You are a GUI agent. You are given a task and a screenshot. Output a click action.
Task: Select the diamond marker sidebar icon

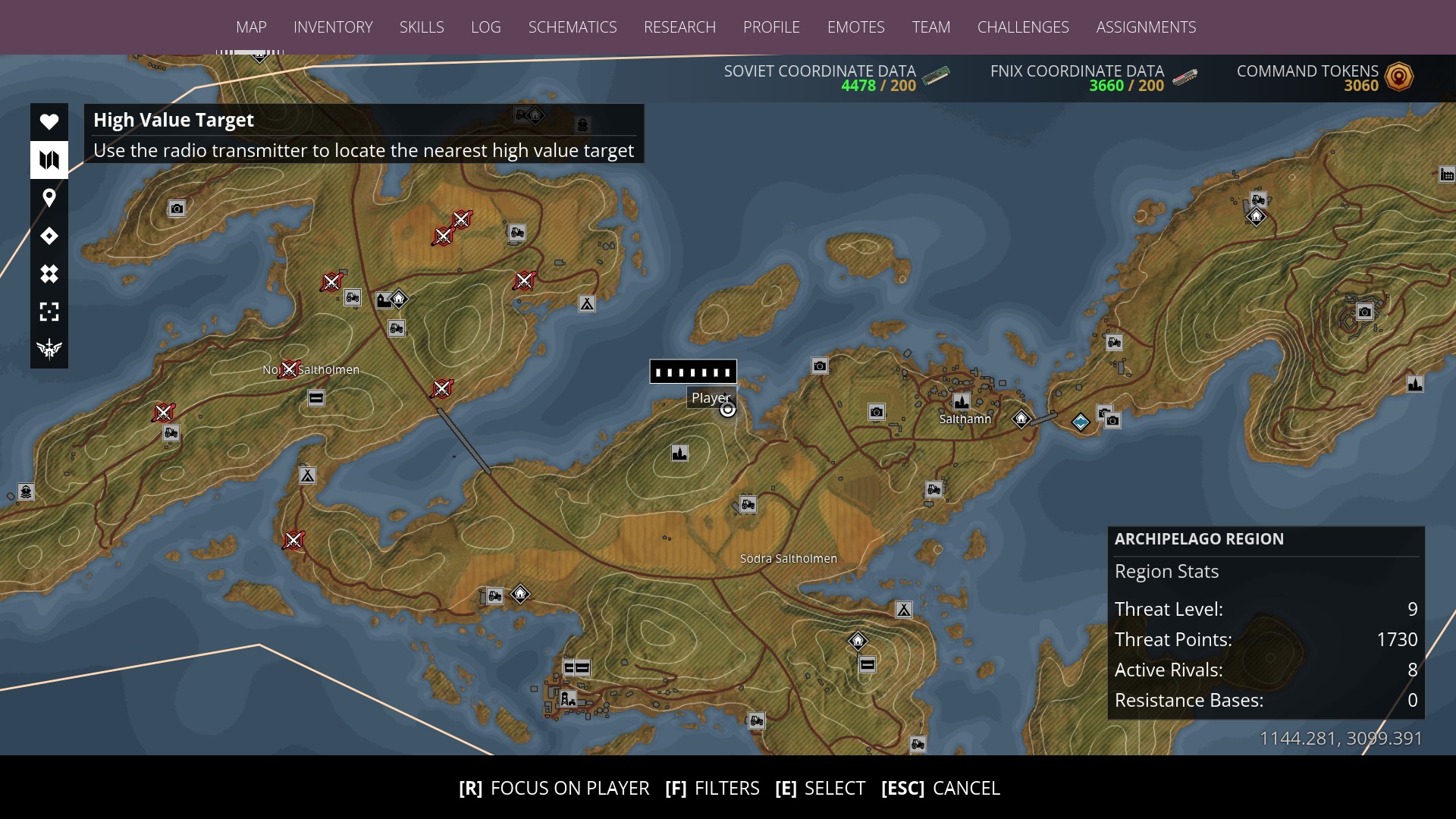[x=49, y=236]
